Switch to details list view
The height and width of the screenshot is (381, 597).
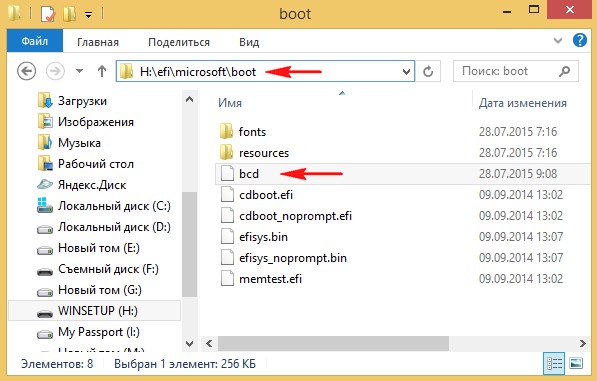[x=554, y=363]
